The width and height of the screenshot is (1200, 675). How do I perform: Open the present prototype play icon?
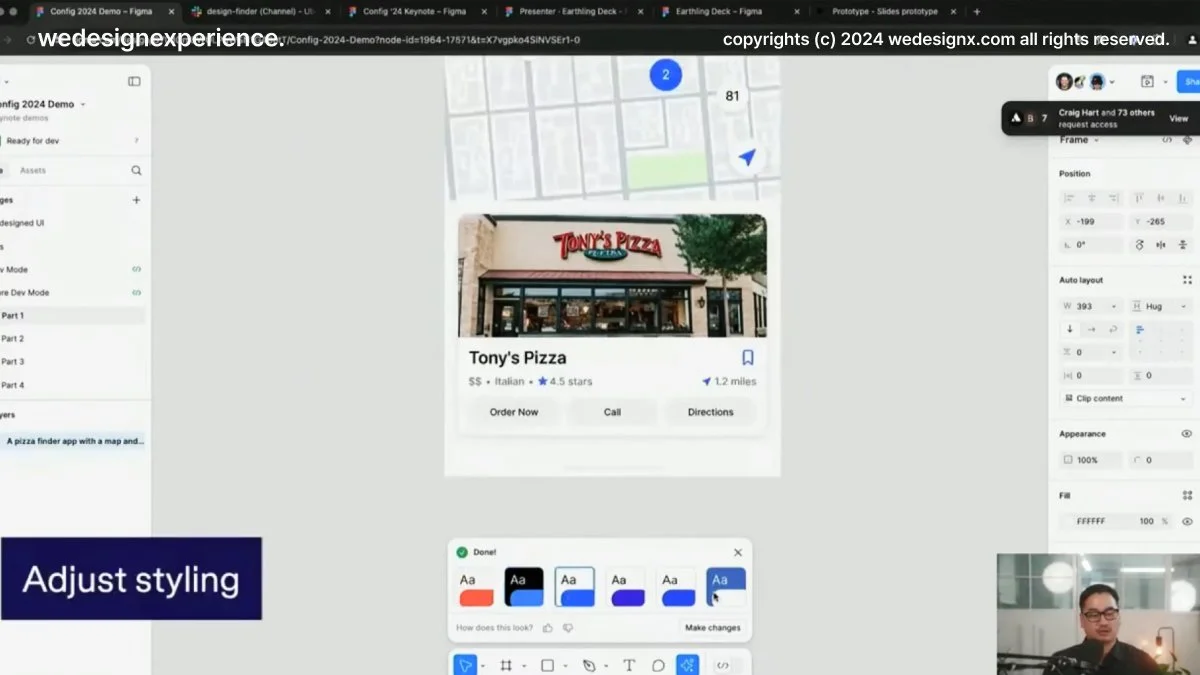point(1147,82)
